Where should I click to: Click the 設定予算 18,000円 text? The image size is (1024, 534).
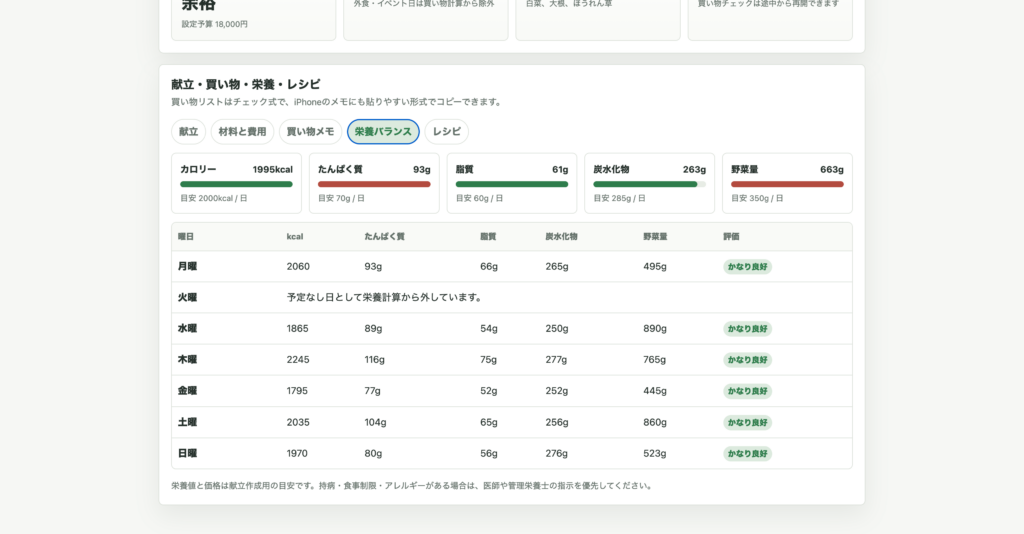(x=214, y=24)
